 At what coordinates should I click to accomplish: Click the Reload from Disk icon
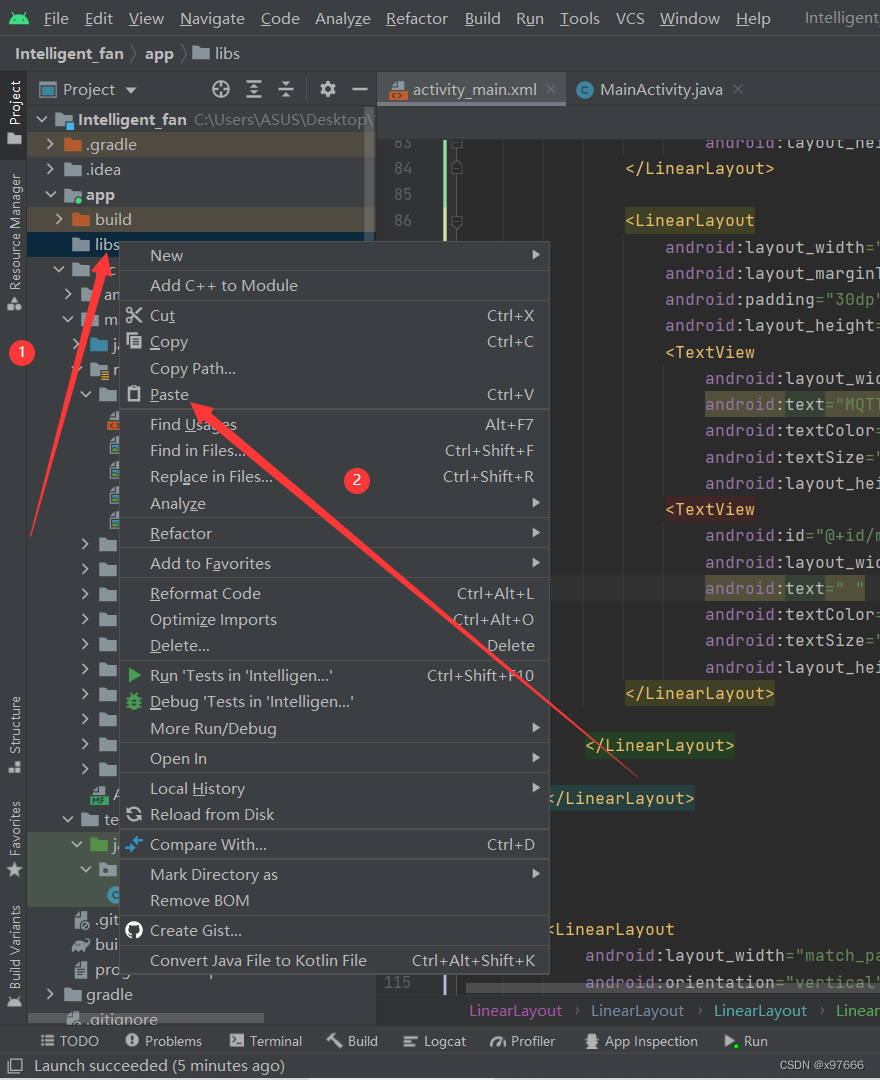[134, 815]
